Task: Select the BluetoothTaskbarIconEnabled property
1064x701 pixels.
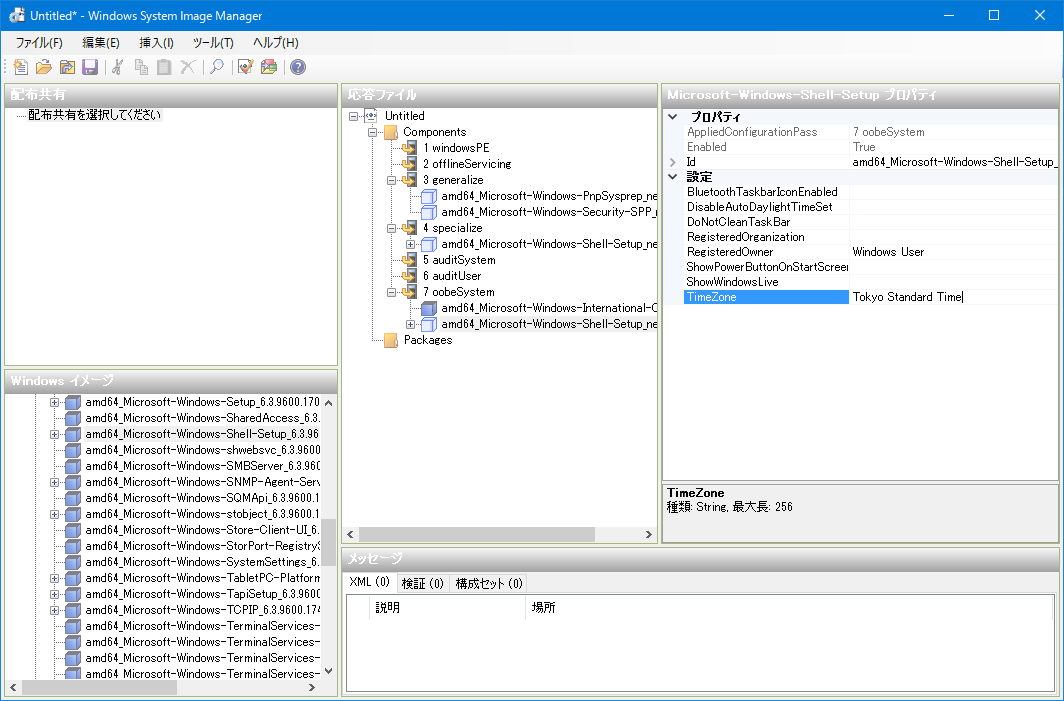Action: 762,192
